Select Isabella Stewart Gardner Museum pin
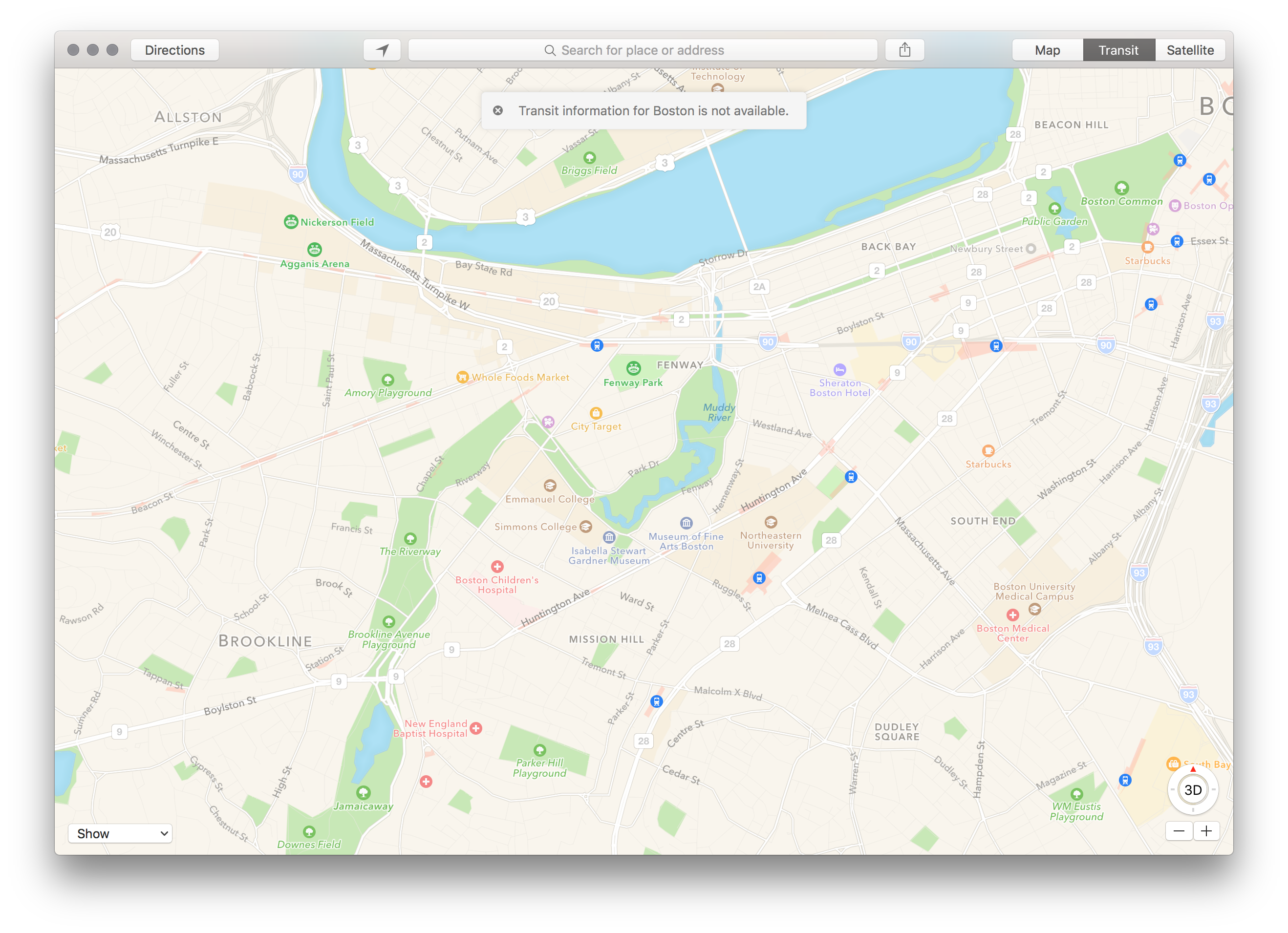The width and height of the screenshot is (1288, 933). 609,537
